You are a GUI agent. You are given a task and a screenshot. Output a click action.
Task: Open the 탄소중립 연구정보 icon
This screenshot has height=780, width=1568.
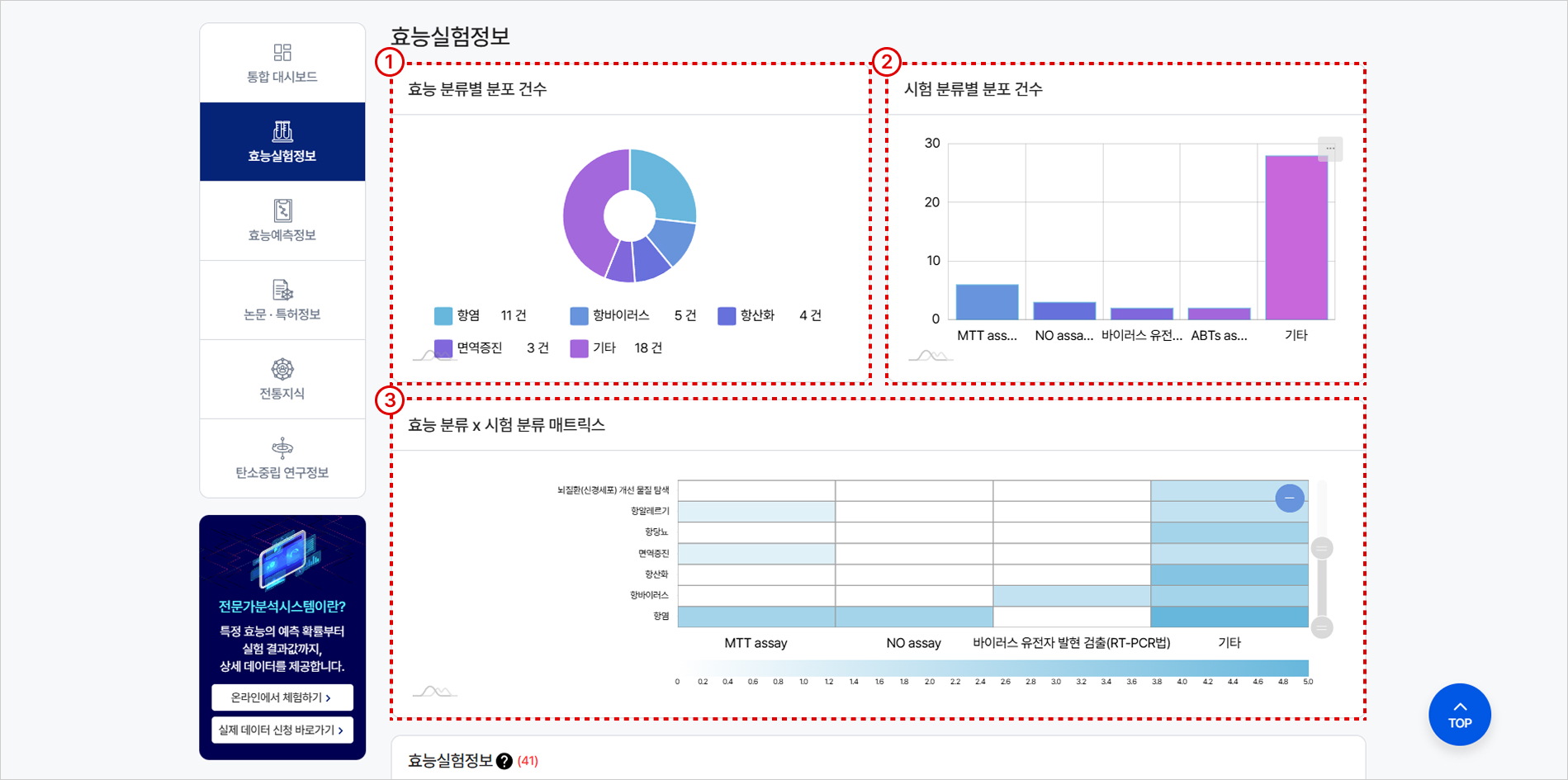(282, 448)
